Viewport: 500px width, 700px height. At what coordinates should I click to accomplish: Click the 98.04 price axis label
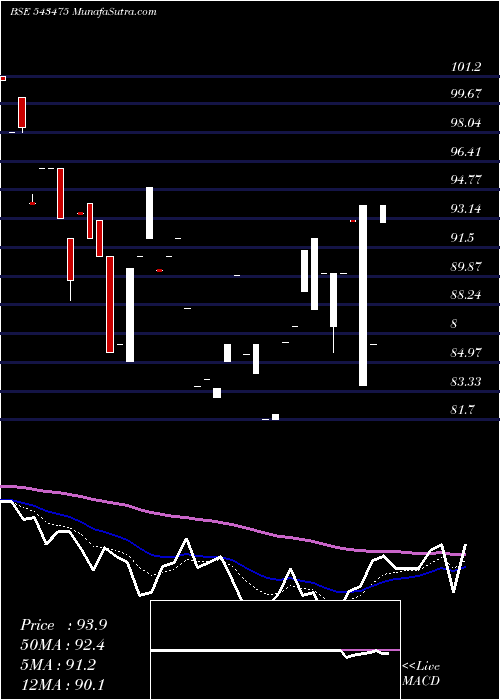point(466,122)
